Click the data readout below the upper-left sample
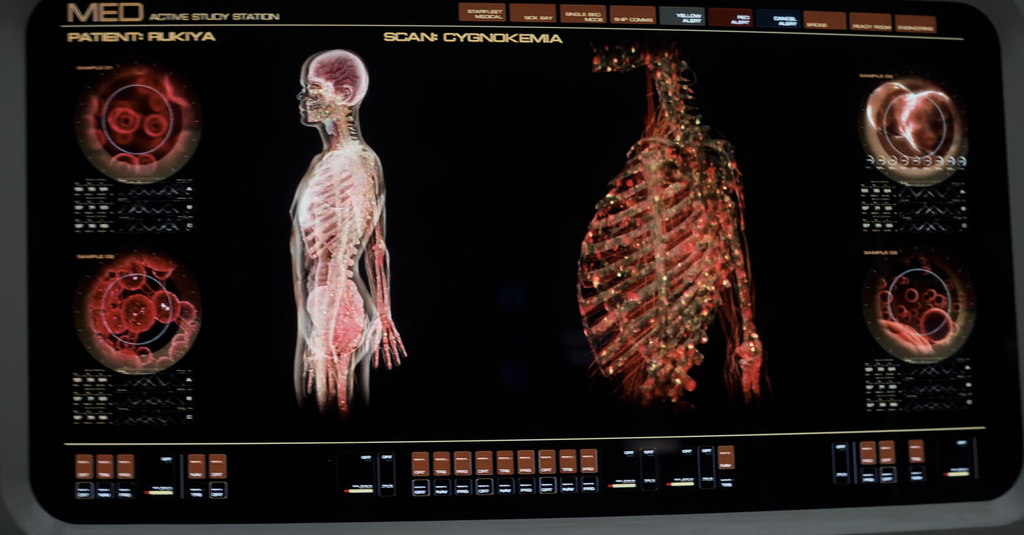This screenshot has height=535, width=1024. coord(133,206)
